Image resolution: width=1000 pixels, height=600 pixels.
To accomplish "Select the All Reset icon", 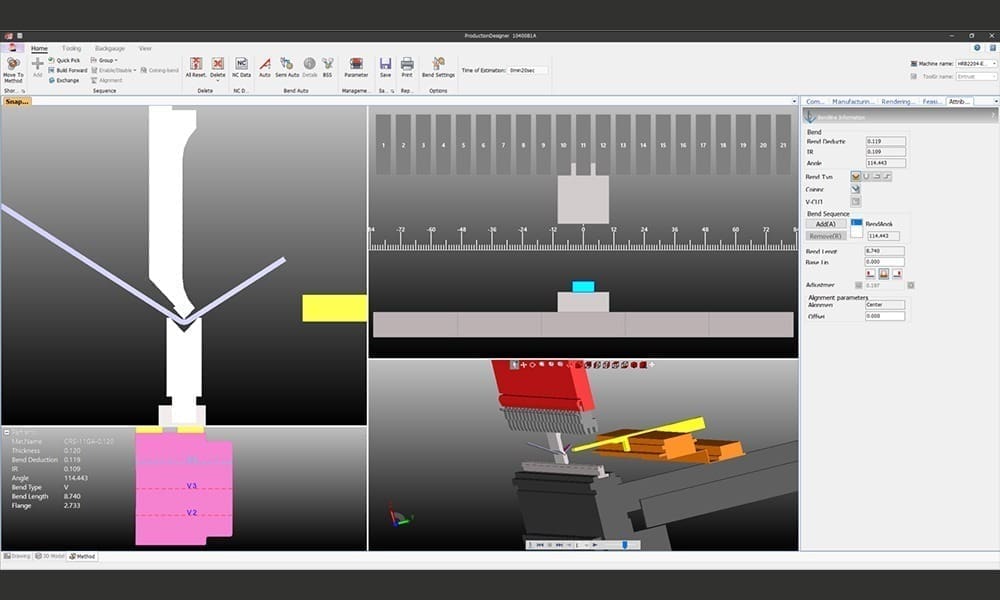I will click(x=194, y=65).
